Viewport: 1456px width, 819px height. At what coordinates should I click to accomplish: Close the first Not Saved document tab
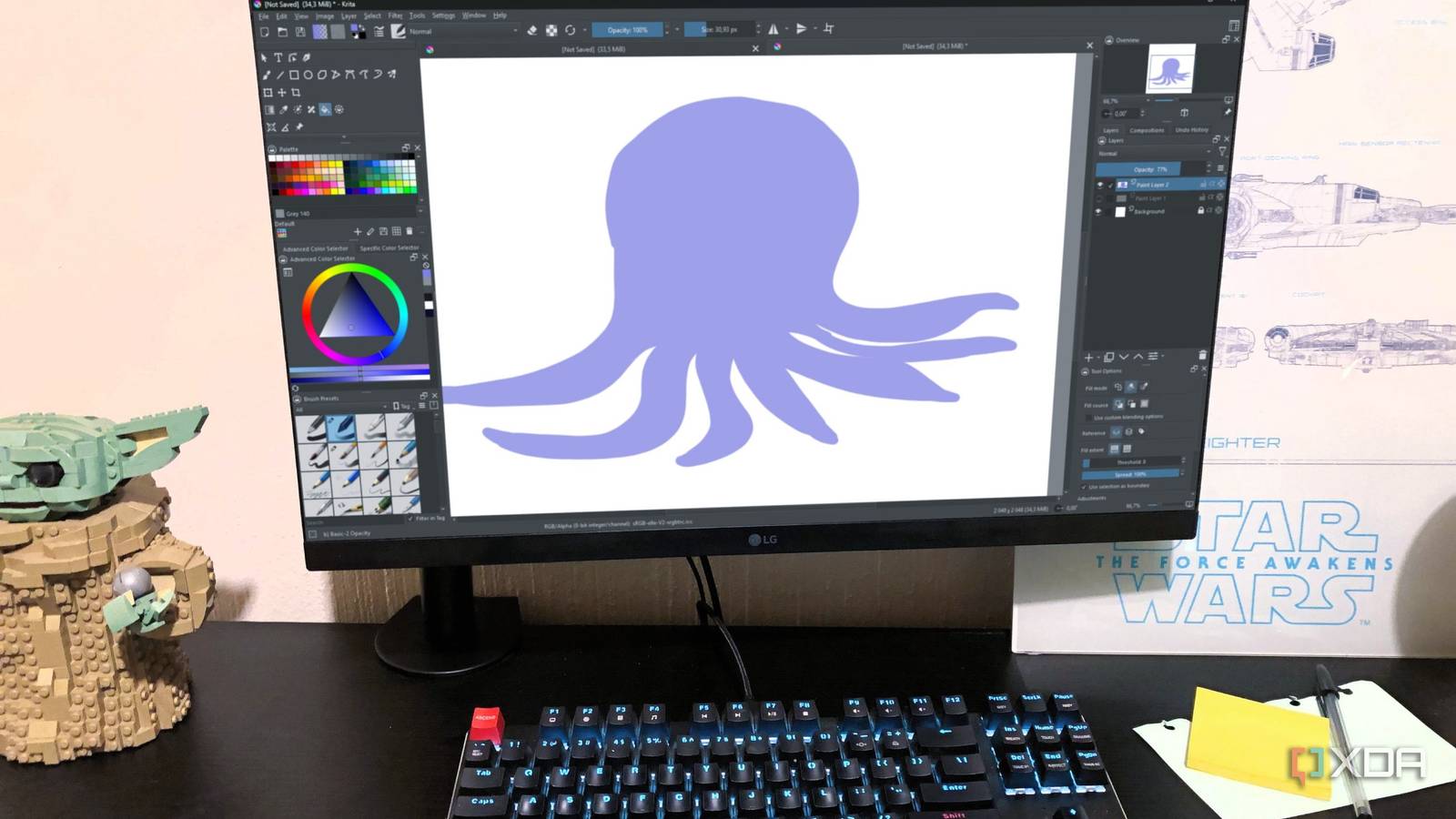click(755, 48)
